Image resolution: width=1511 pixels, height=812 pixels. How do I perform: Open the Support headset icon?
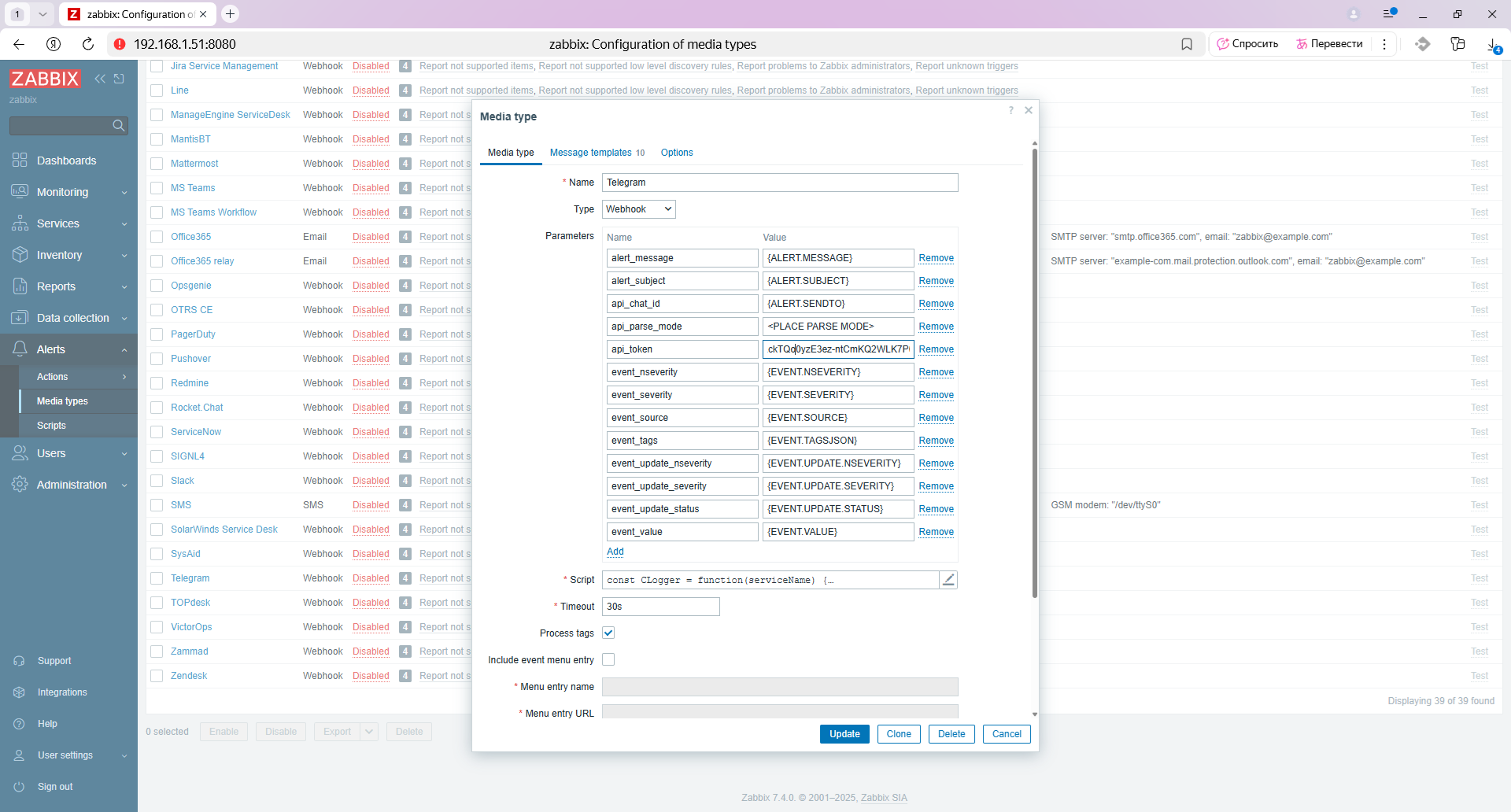tap(20, 661)
